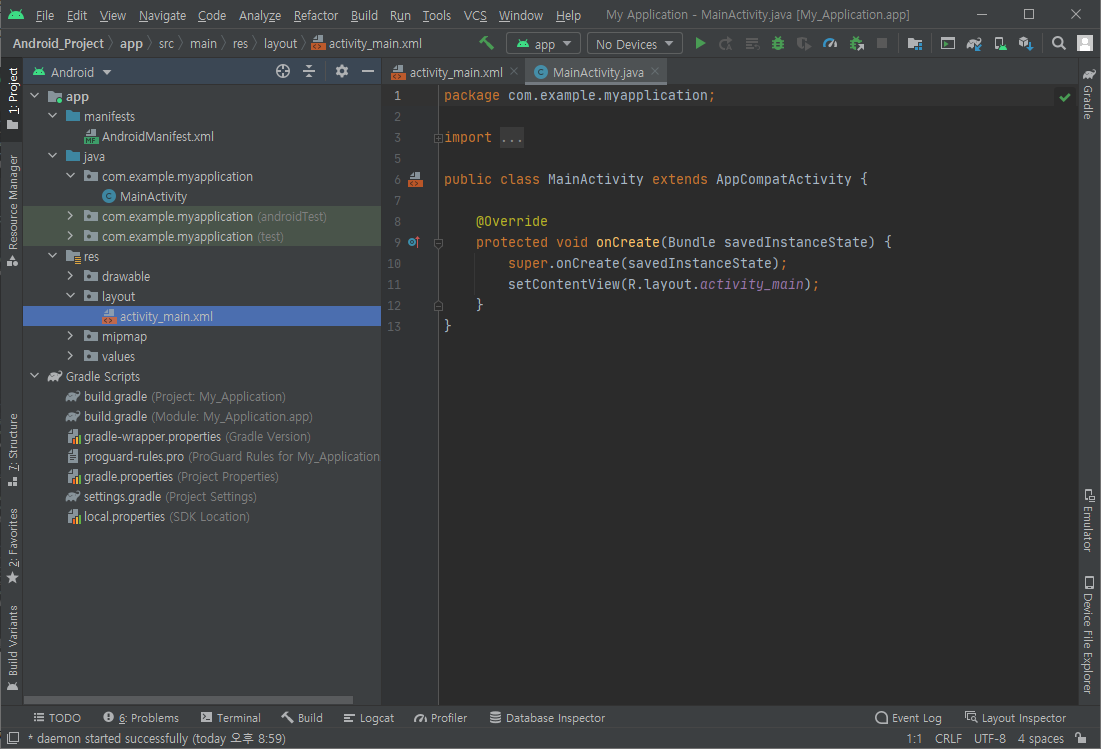Open the 6: Problems tool window
1101x749 pixels.
141,718
